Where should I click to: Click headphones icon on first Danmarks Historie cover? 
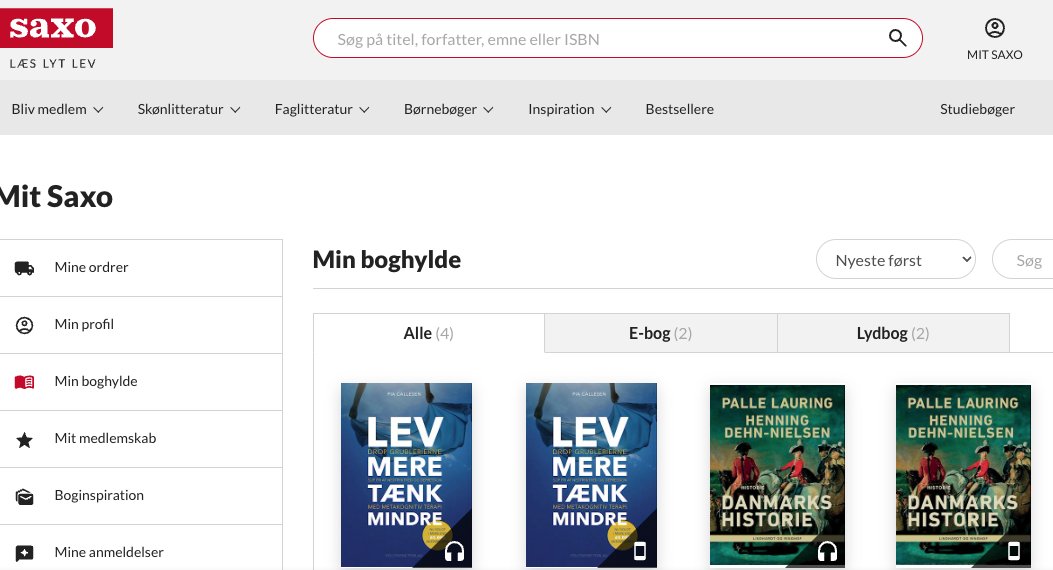827,551
